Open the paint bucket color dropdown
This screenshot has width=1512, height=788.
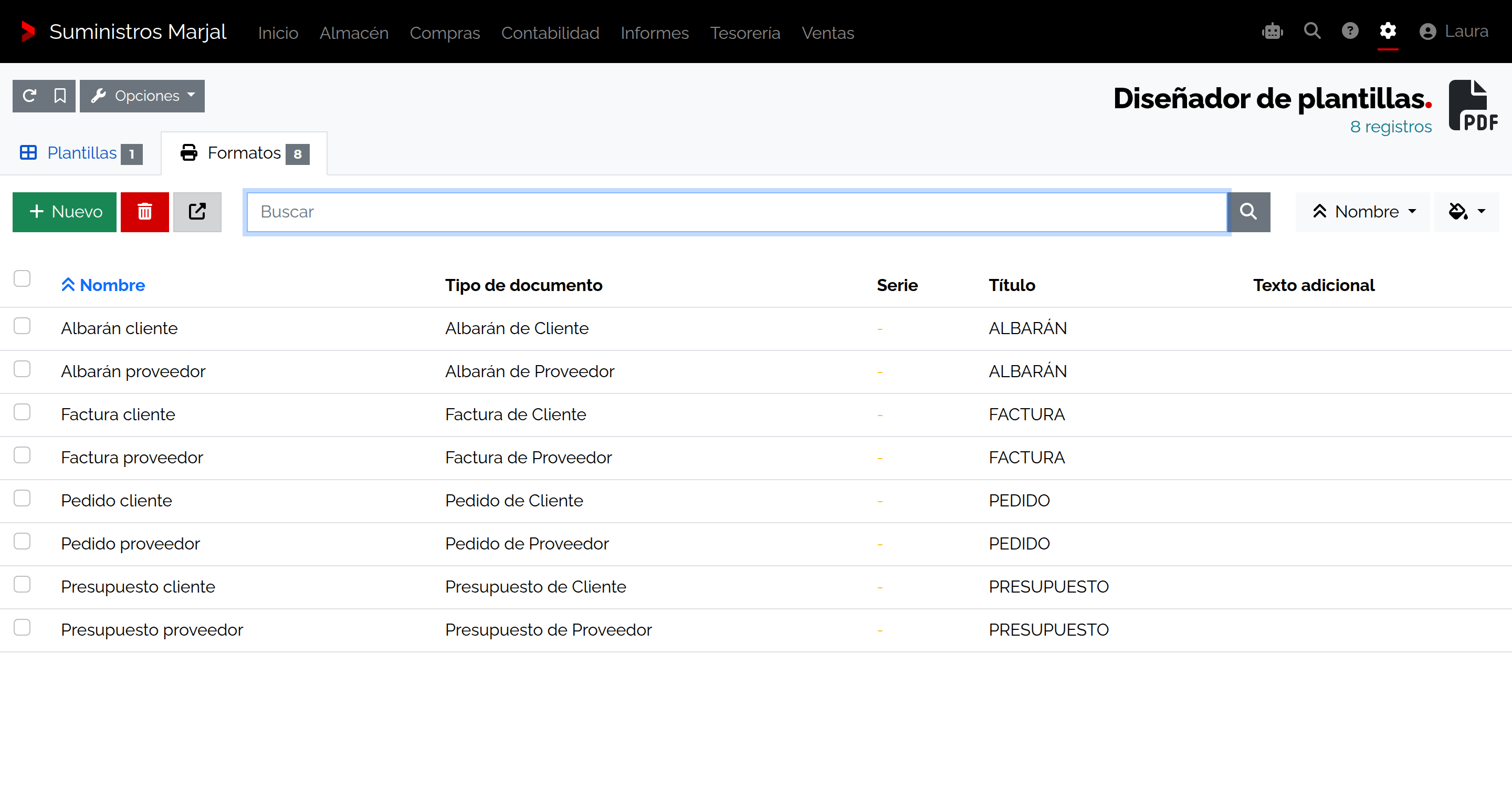1466,212
